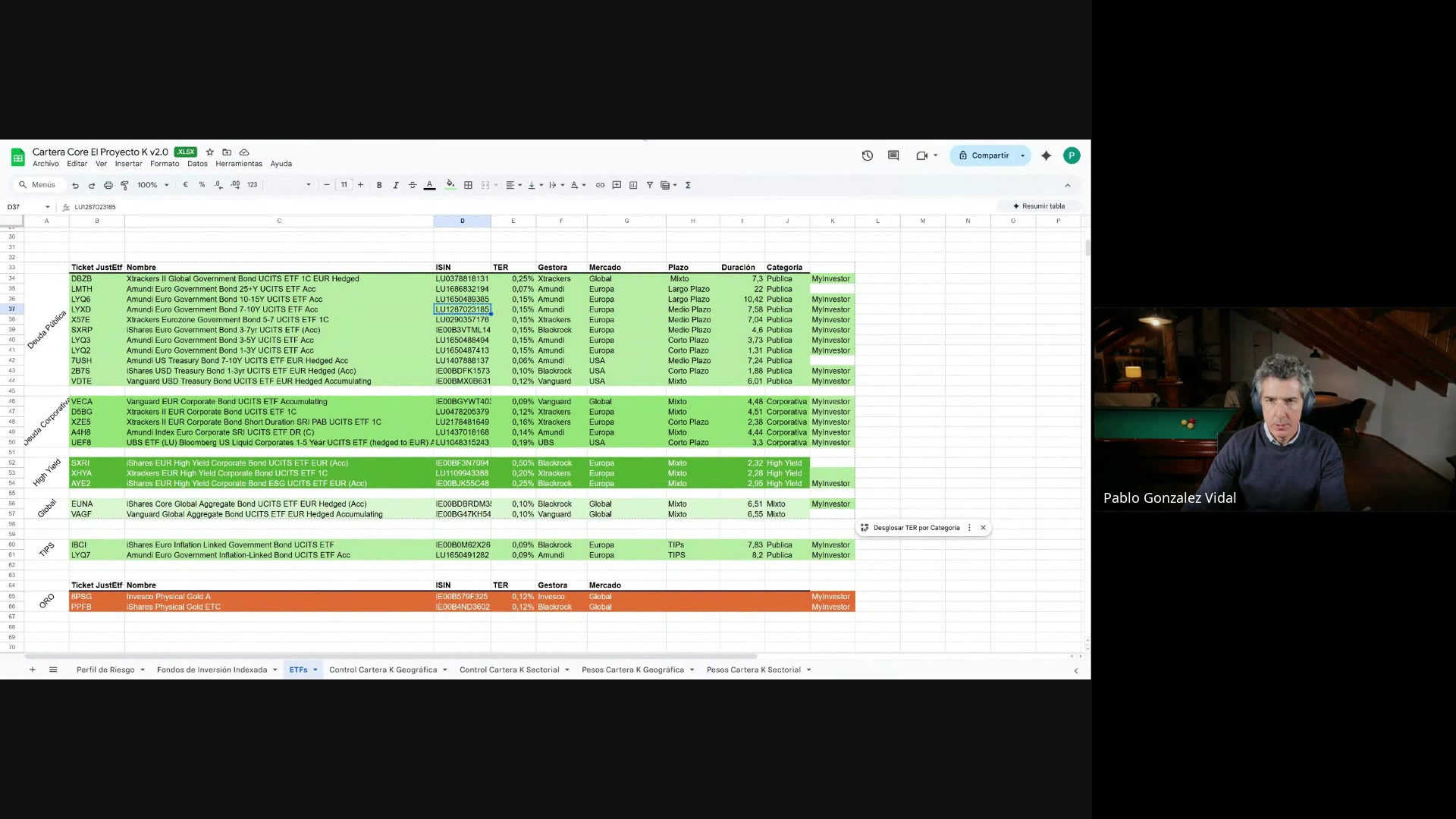
Task: Open the account avatar P
Action: (x=1072, y=155)
